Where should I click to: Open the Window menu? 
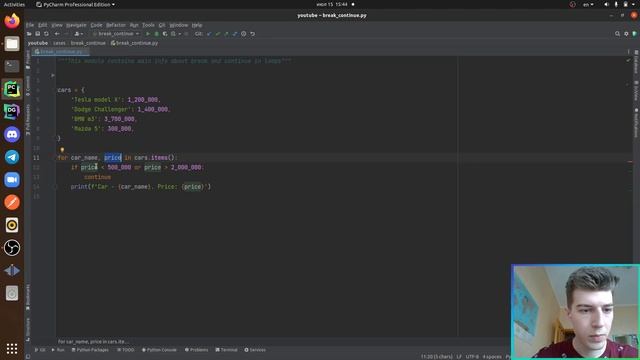(x=179, y=25)
